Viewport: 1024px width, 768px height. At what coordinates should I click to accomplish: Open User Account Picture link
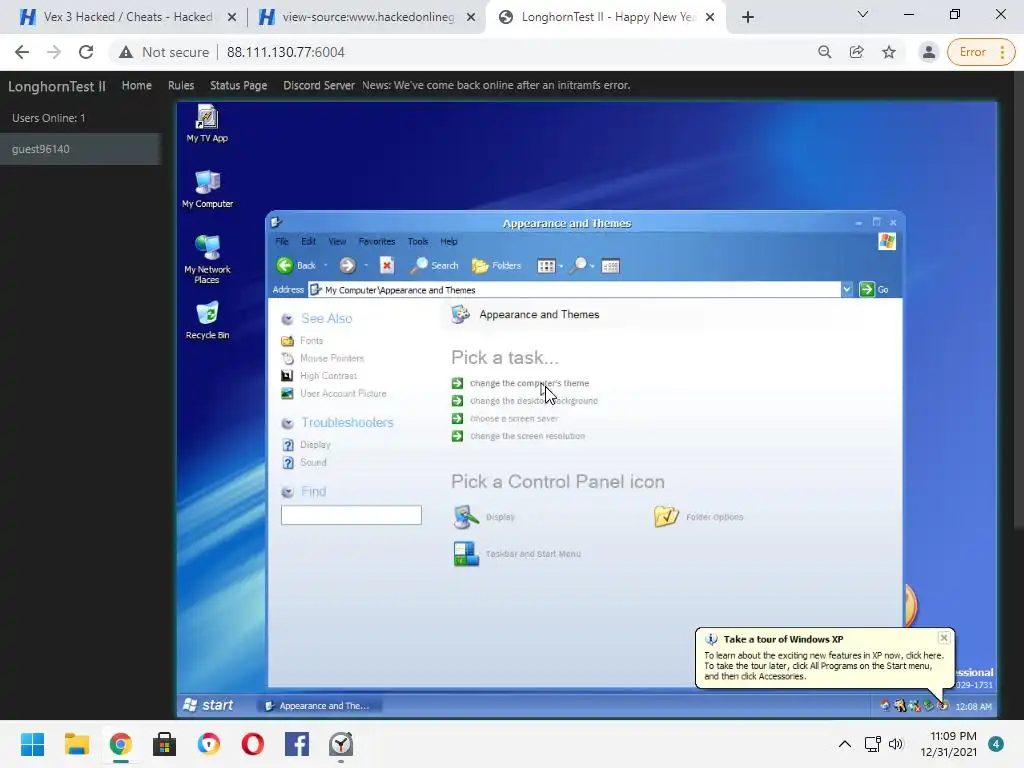(x=343, y=393)
